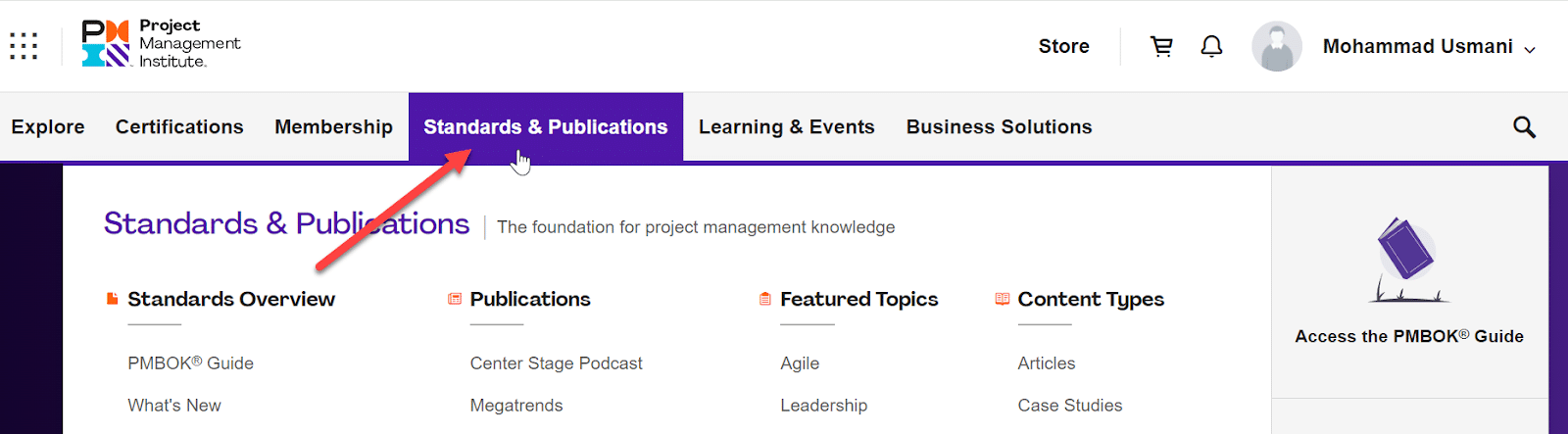Click the Standards Overview heading icon
This screenshot has height=434, width=1568.
point(113,299)
